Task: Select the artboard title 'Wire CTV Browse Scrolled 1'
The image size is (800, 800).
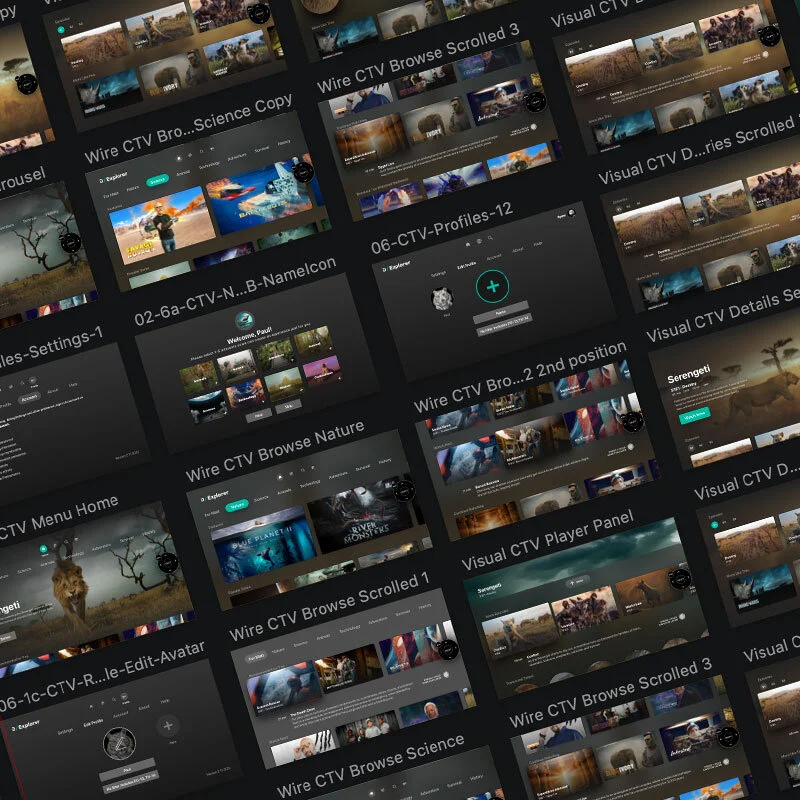Action: [x=330, y=606]
